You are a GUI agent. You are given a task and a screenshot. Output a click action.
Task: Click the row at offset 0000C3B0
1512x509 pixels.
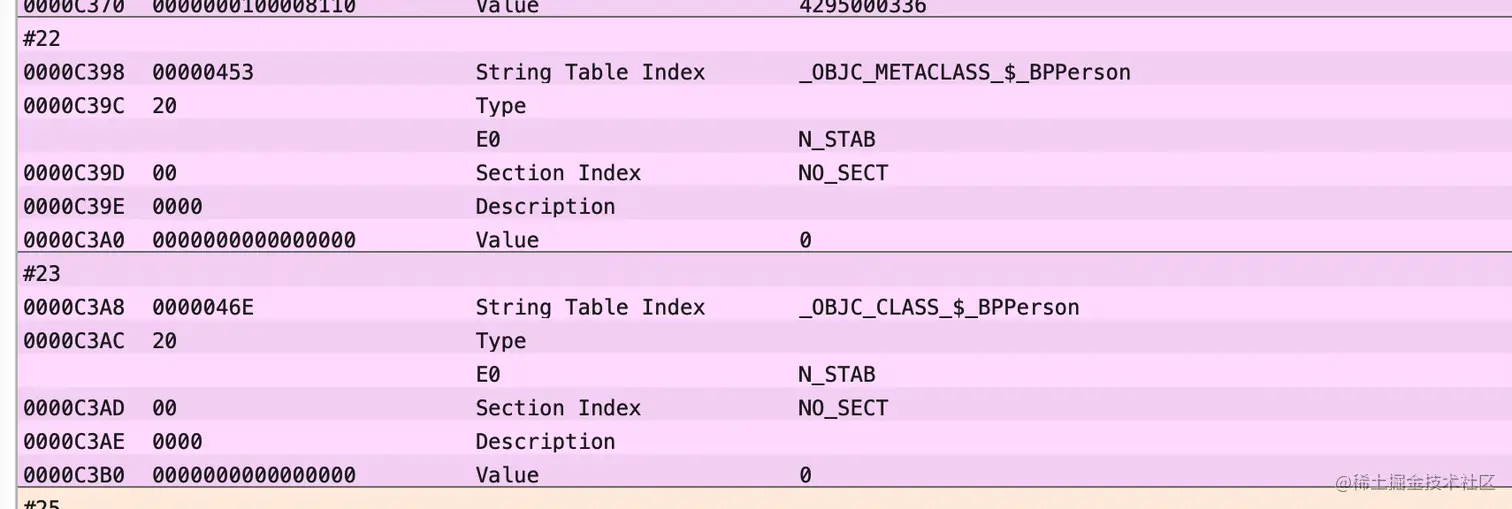pos(73,475)
